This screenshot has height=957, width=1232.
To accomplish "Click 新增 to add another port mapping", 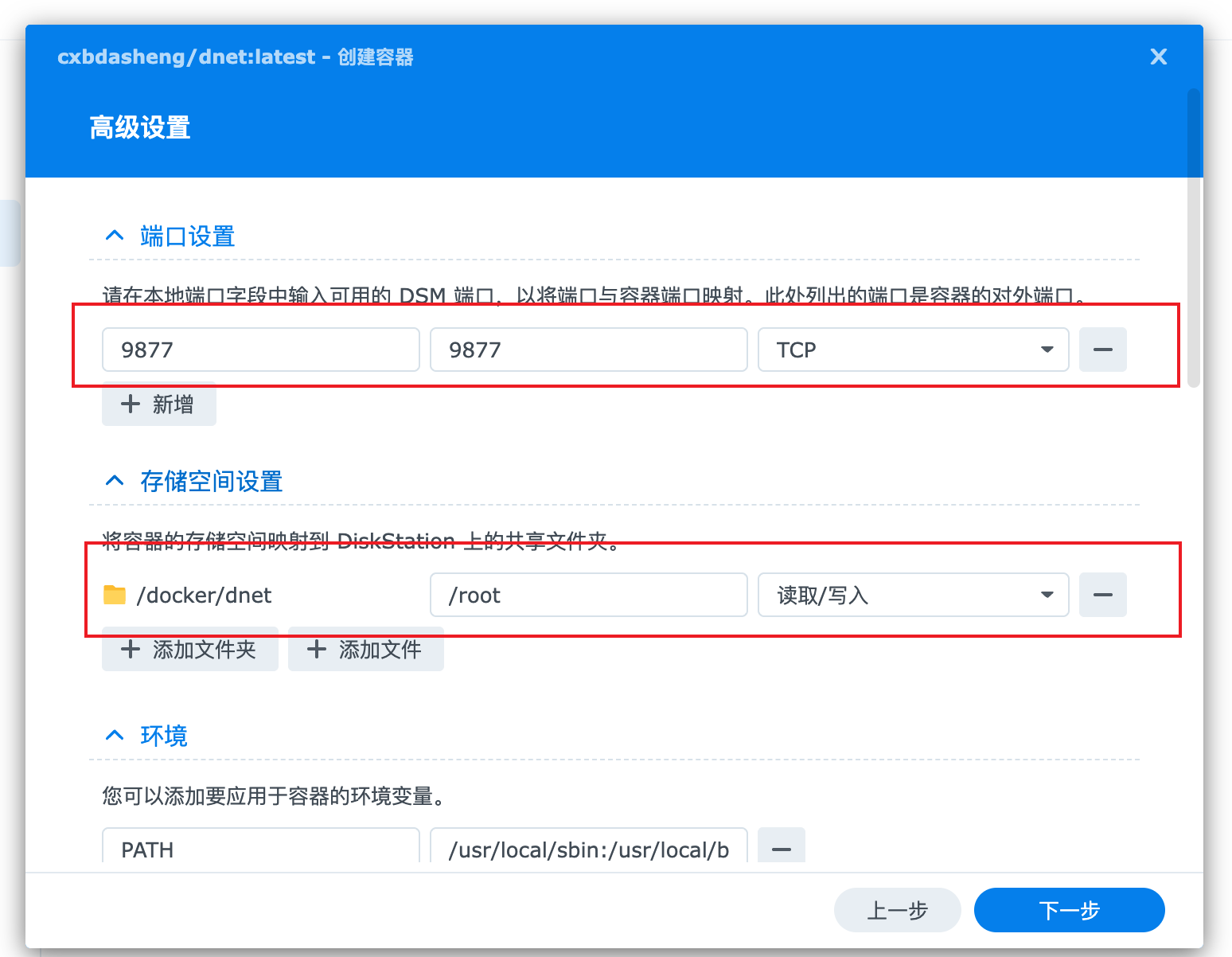I will [158, 404].
